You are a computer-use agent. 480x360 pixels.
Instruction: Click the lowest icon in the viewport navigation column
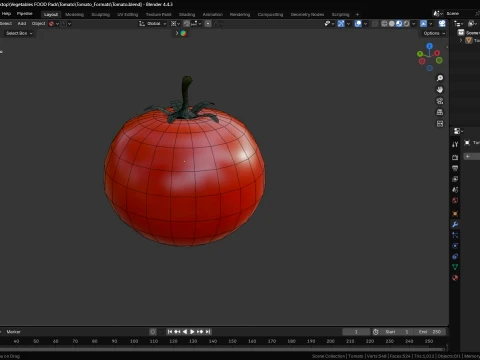(440, 124)
